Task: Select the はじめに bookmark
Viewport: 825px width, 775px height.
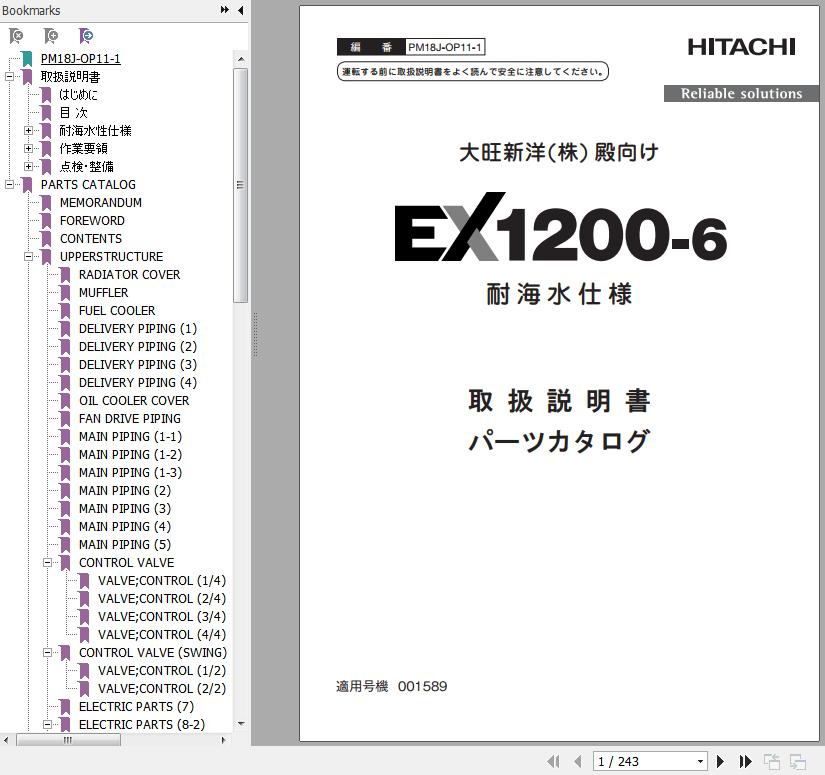Action: pyautogui.click(x=78, y=95)
